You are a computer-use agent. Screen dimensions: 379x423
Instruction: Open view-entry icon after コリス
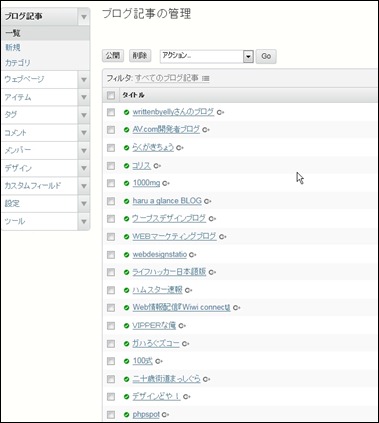(x=157, y=166)
